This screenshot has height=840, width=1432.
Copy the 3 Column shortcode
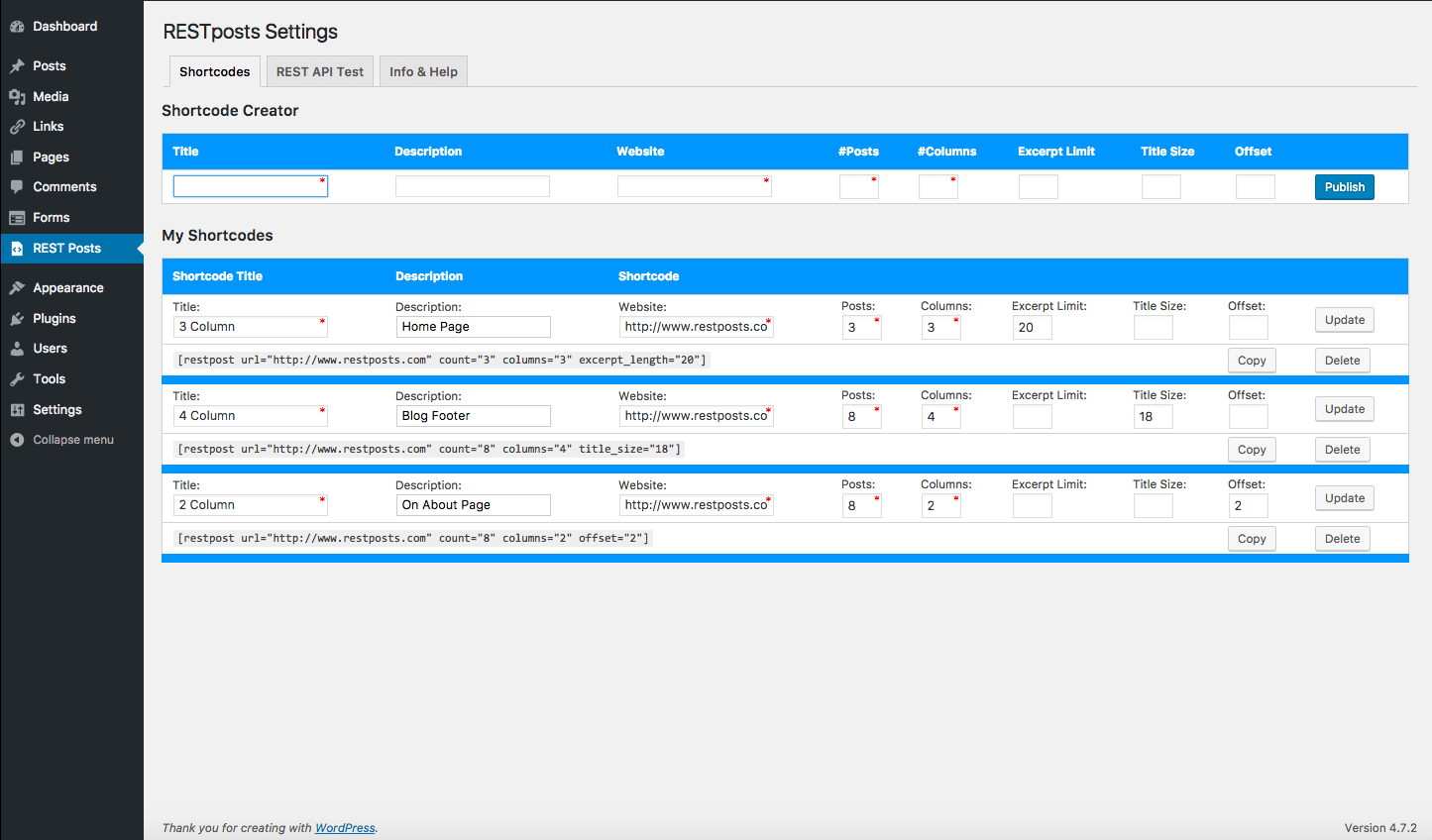tap(1252, 361)
